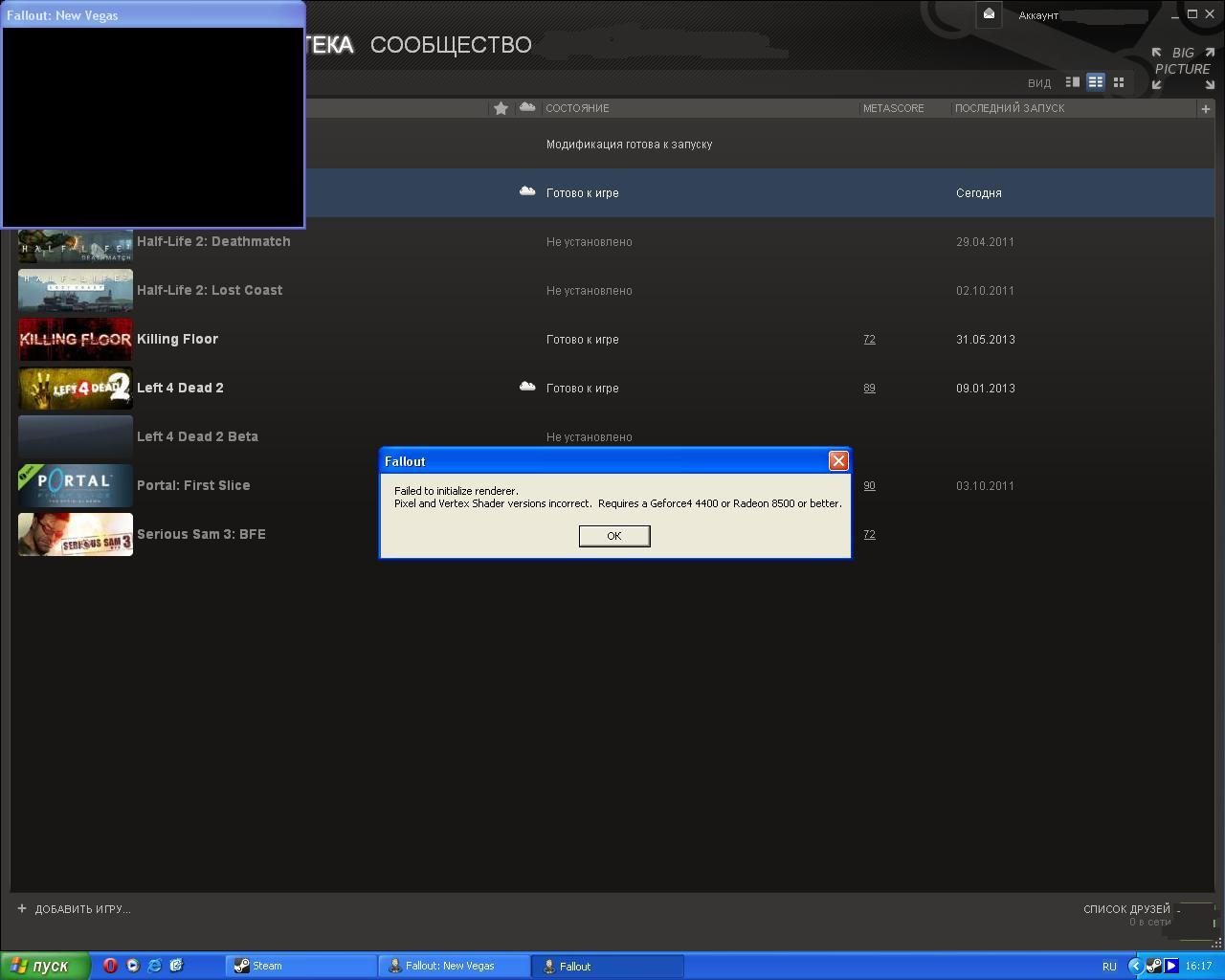Open Serious Sam 3 metascore 72 link
The image size is (1225, 980).
tap(869, 535)
